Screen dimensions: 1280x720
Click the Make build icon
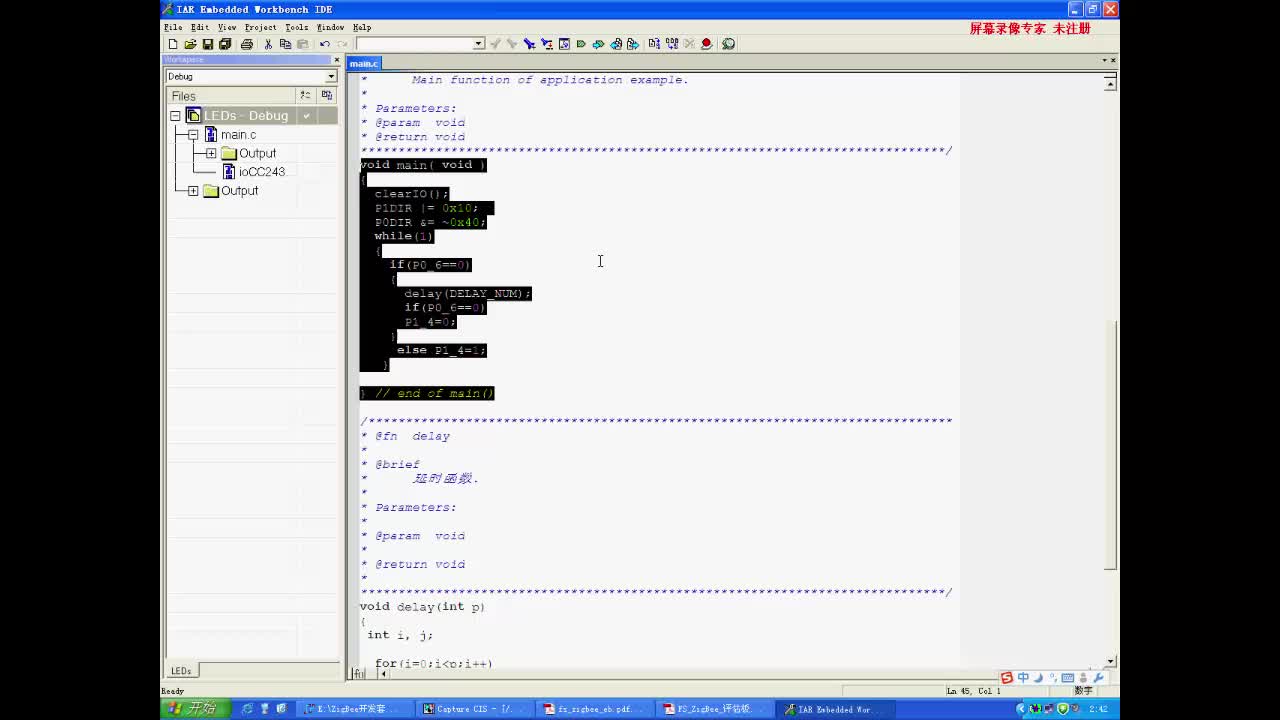(x=672, y=44)
